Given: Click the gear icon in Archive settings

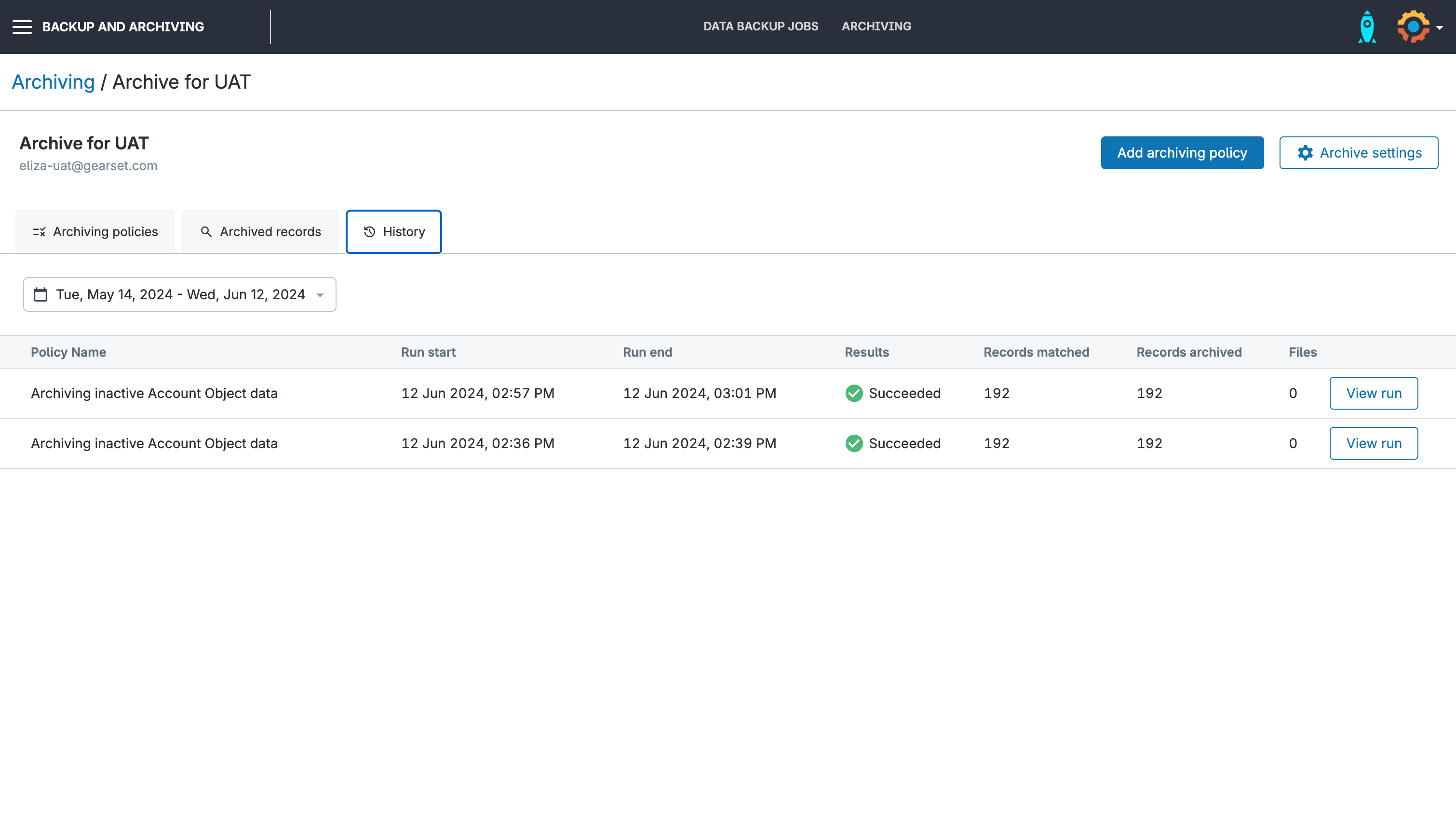Looking at the screenshot, I should [1305, 153].
